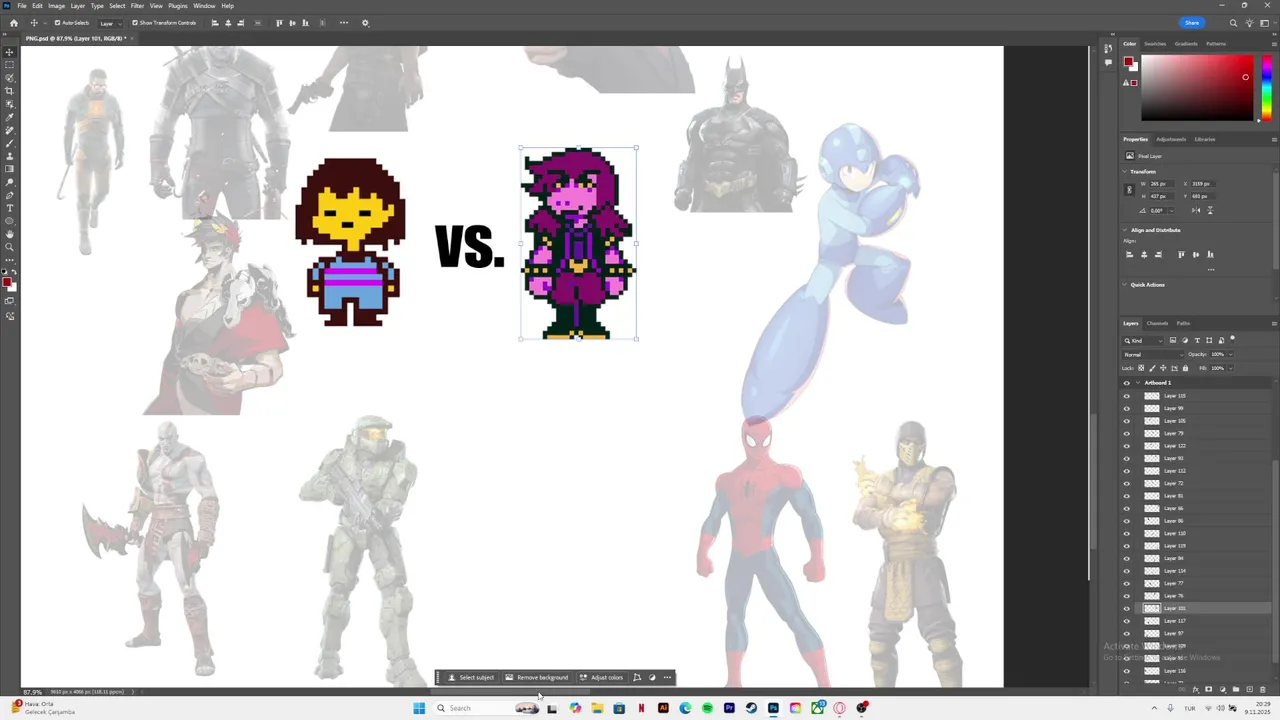Hide Artboard 1 using its eye icon
The image size is (1280, 720).
[1126, 383]
